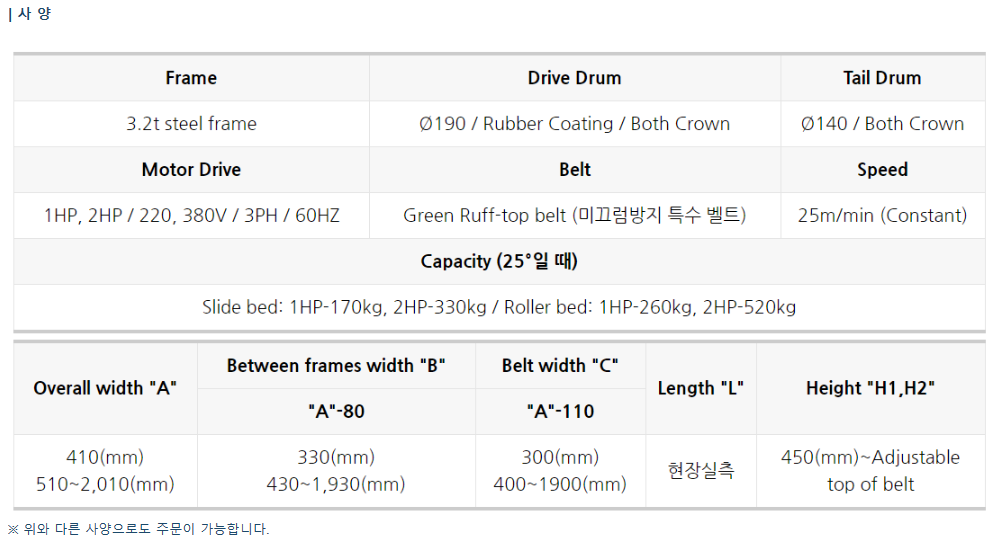Click the Frame column header

191,78
